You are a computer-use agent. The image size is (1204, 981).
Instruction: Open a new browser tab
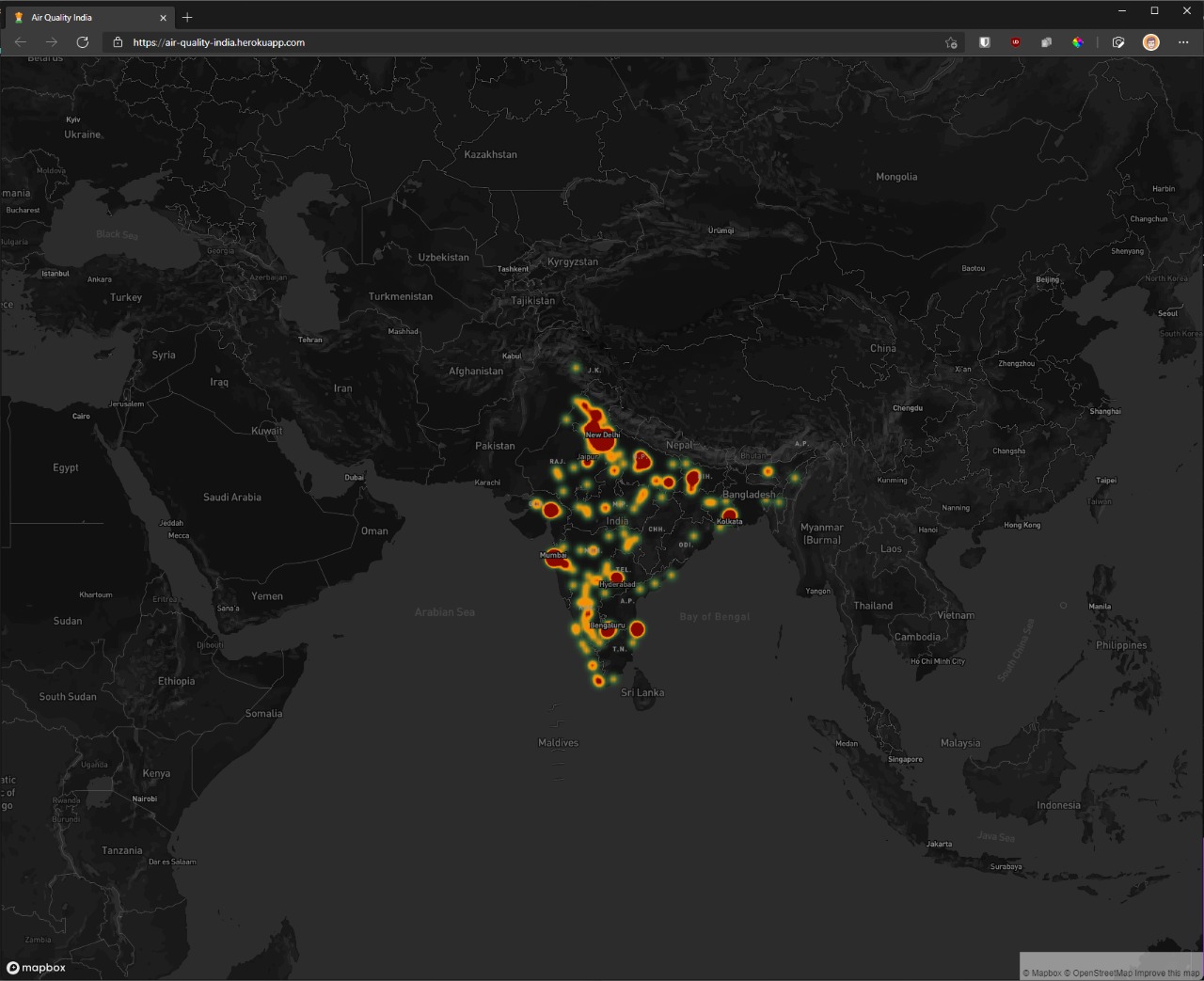tap(186, 16)
